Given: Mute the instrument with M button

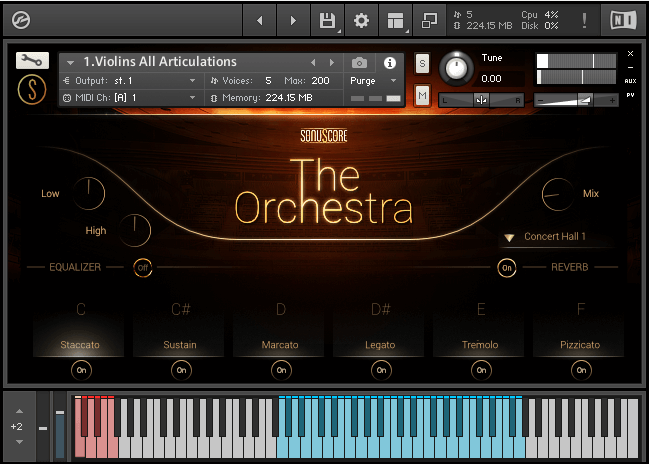Looking at the screenshot, I should [422, 96].
